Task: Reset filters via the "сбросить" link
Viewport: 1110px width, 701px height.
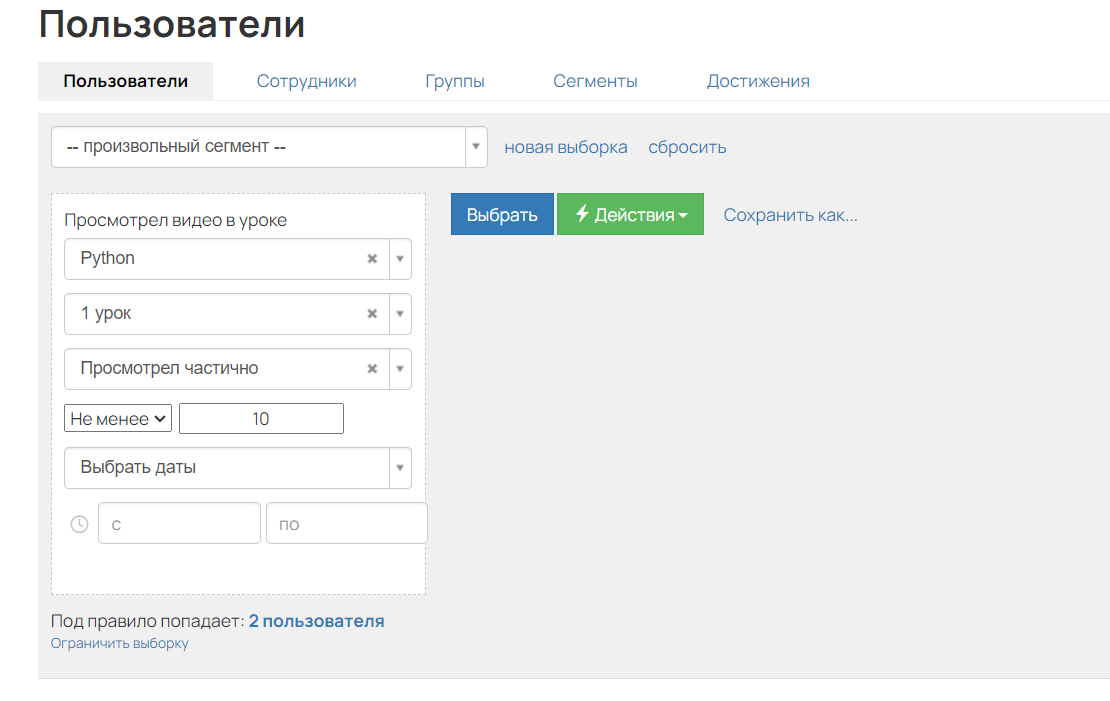Action: 686,146
